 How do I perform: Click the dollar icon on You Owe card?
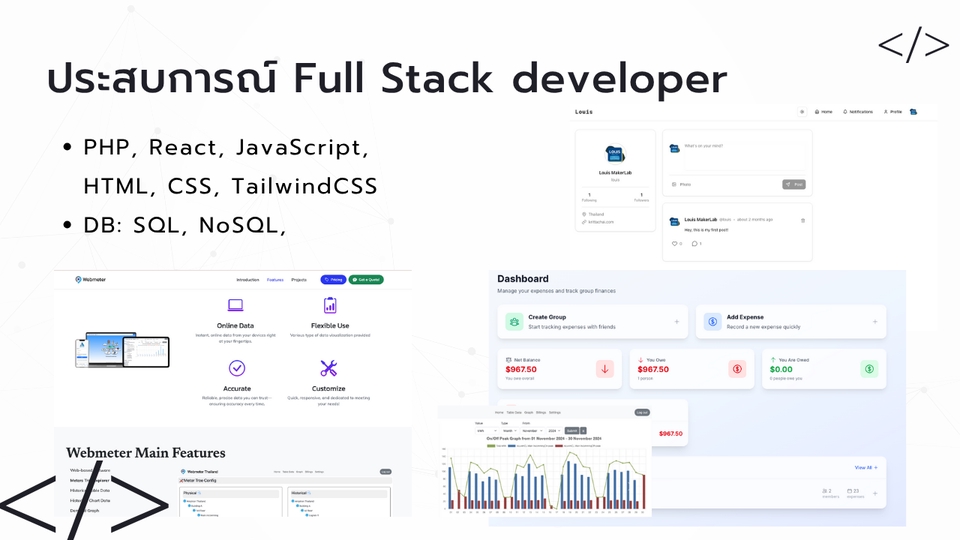tap(737, 369)
